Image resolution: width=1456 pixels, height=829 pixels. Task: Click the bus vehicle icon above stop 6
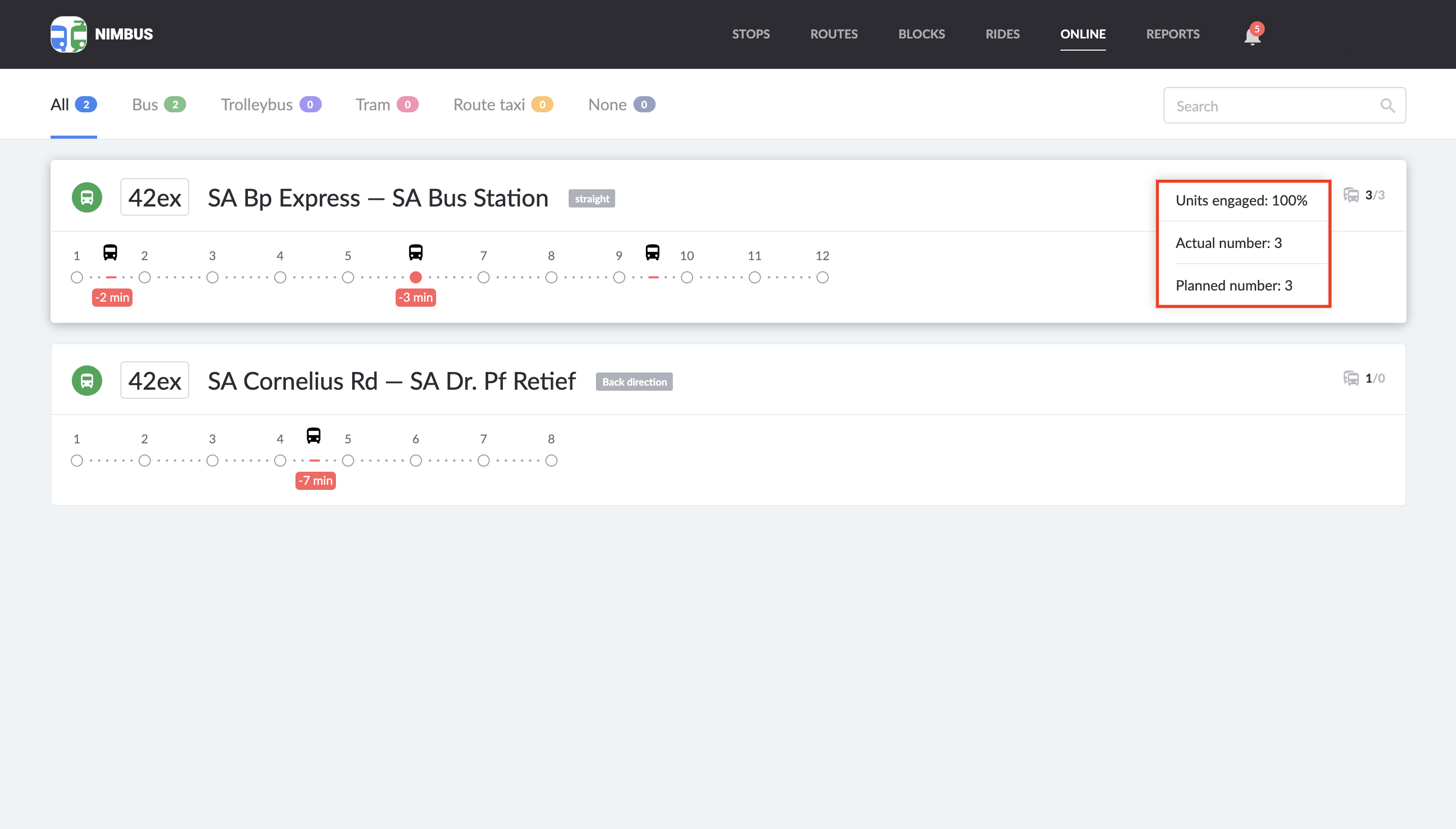pos(415,253)
